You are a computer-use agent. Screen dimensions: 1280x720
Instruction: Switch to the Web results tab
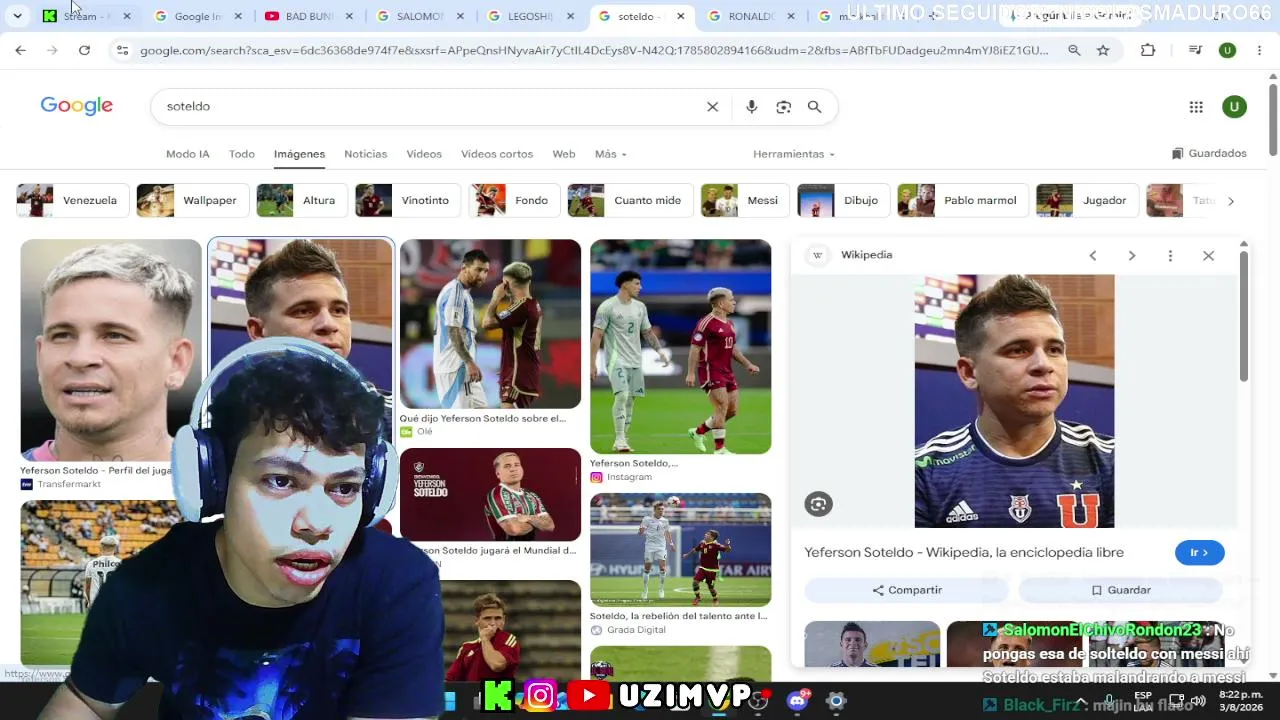point(564,154)
